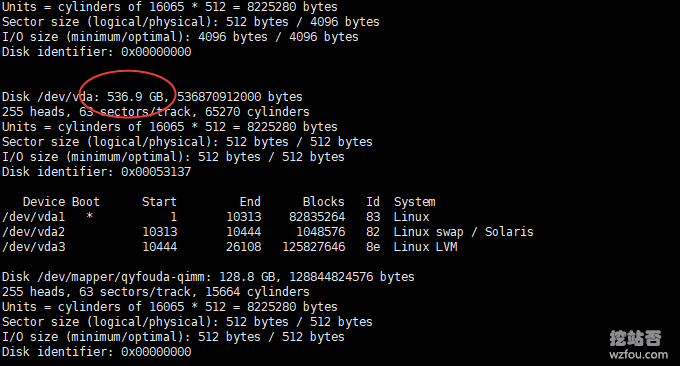Click End value '10313' in /dev/vda1 row
Image resolution: width=680 pixels, height=366 pixels.
244,217
